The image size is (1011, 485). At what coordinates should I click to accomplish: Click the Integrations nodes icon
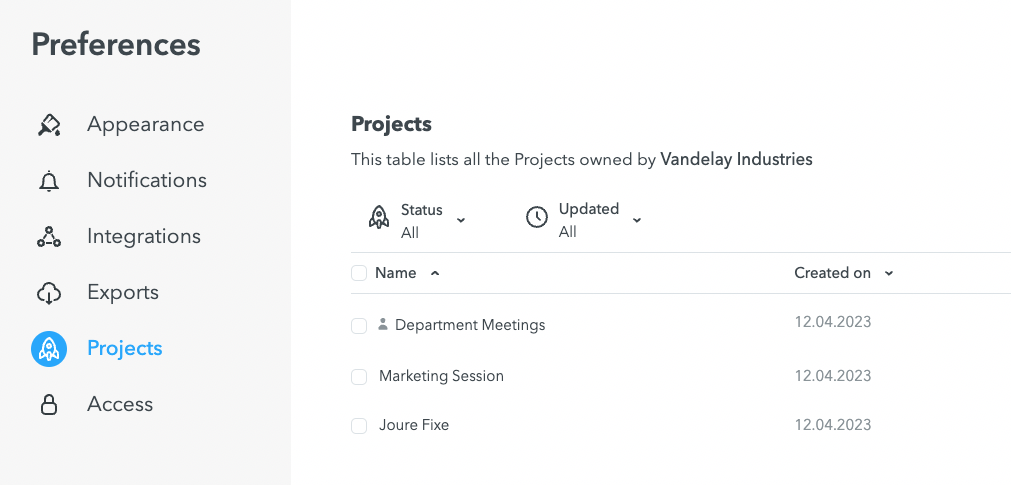(49, 237)
